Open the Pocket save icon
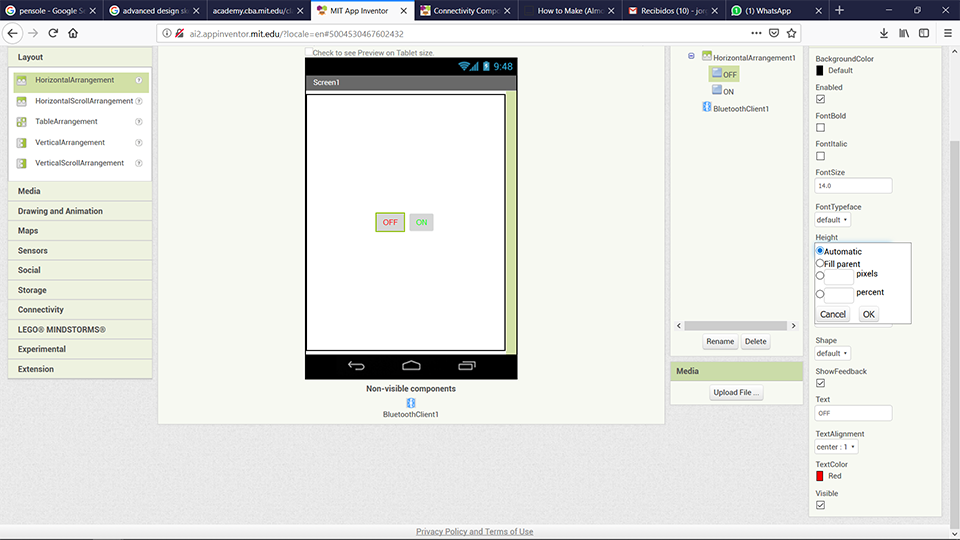 click(x=774, y=33)
